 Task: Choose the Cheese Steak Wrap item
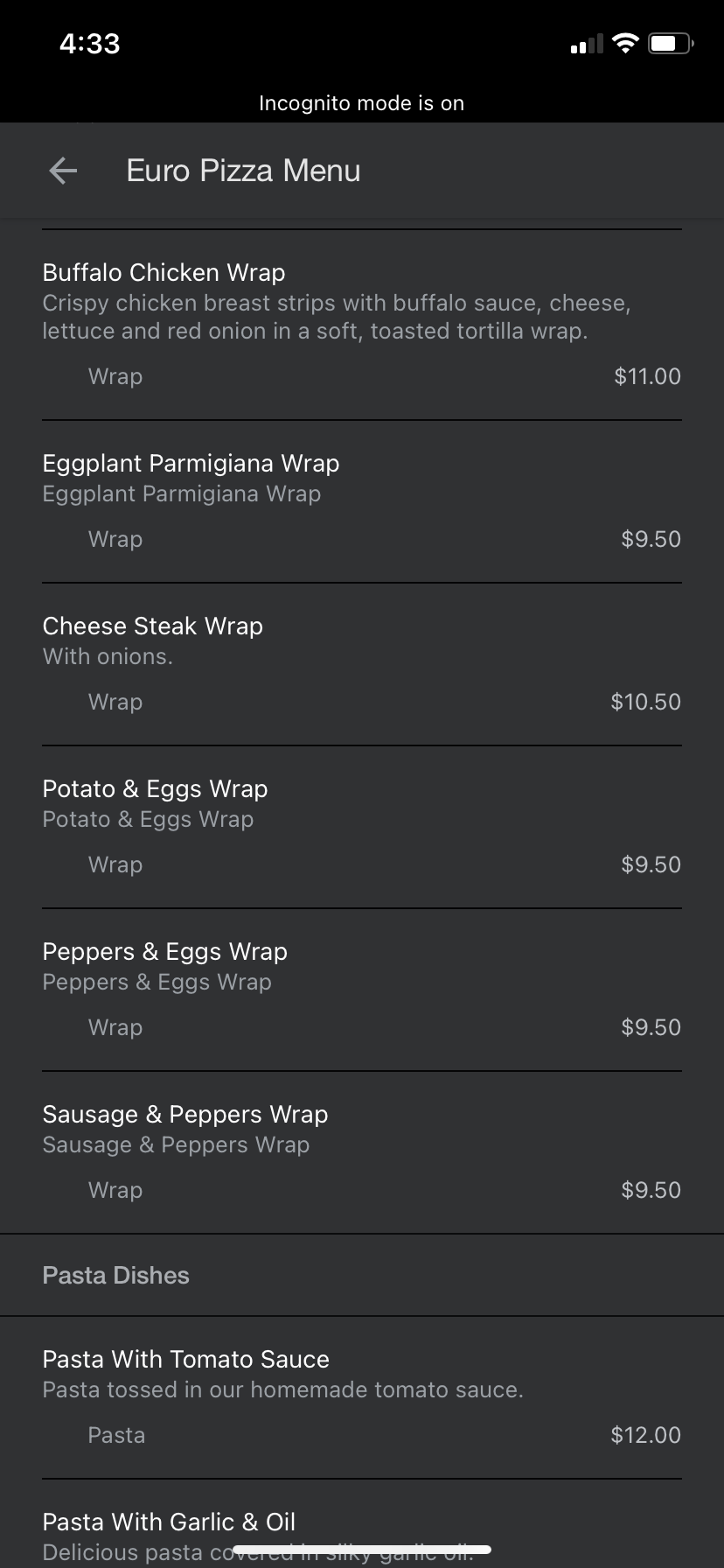(152, 626)
